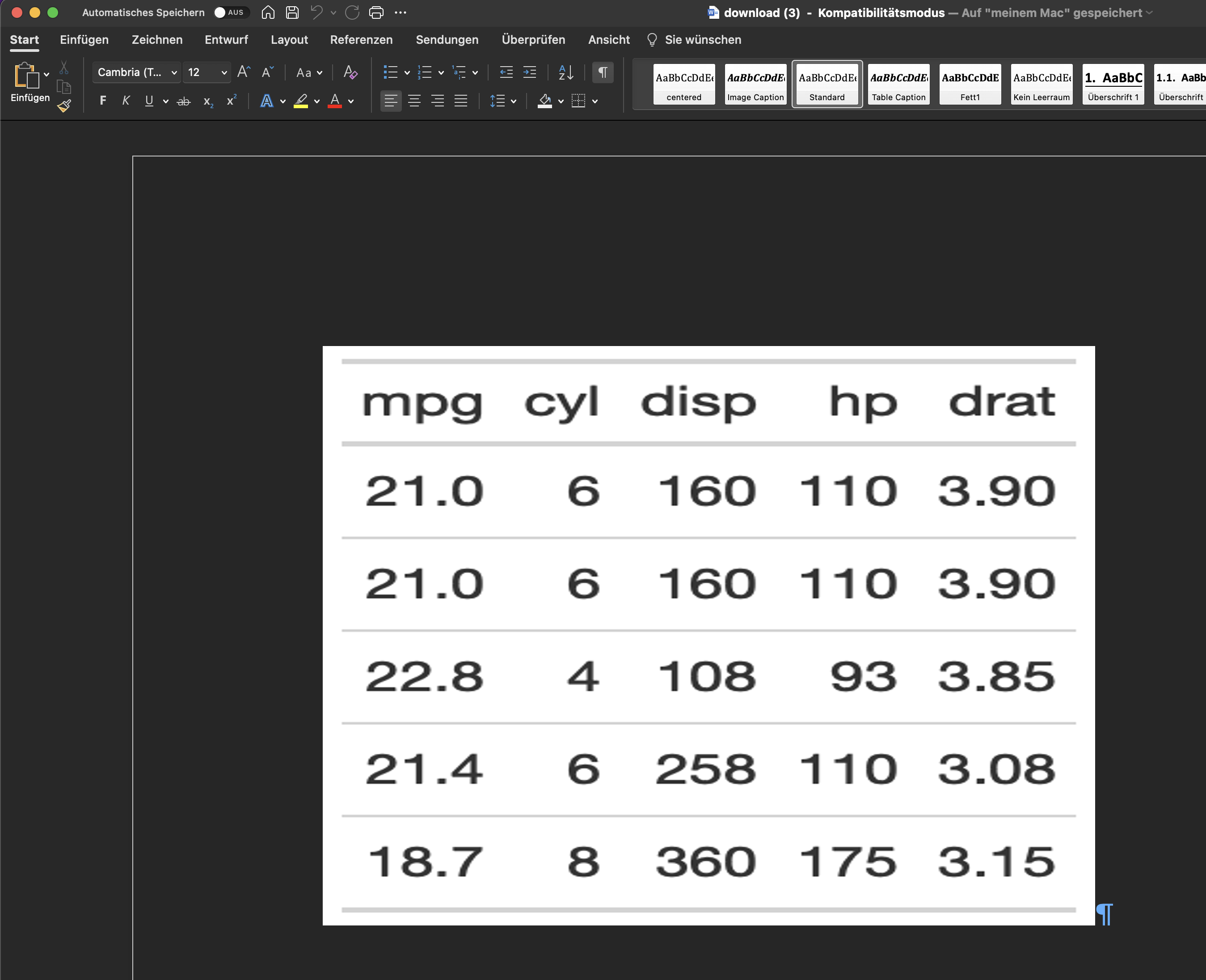This screenshot has width=1206, height=980.
Task: Undo the last action
Action: click(316, 13)
